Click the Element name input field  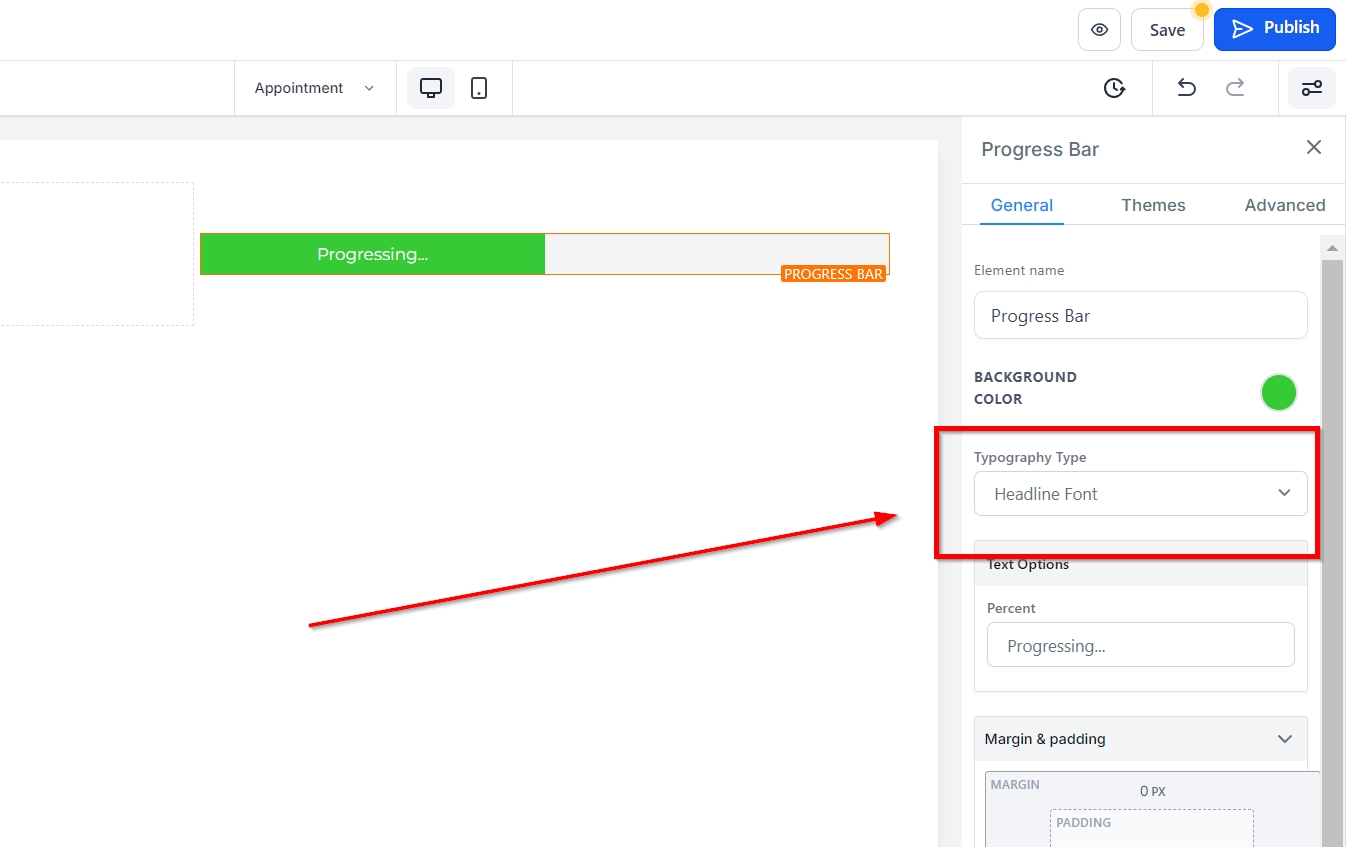[x=1140, y=316]
